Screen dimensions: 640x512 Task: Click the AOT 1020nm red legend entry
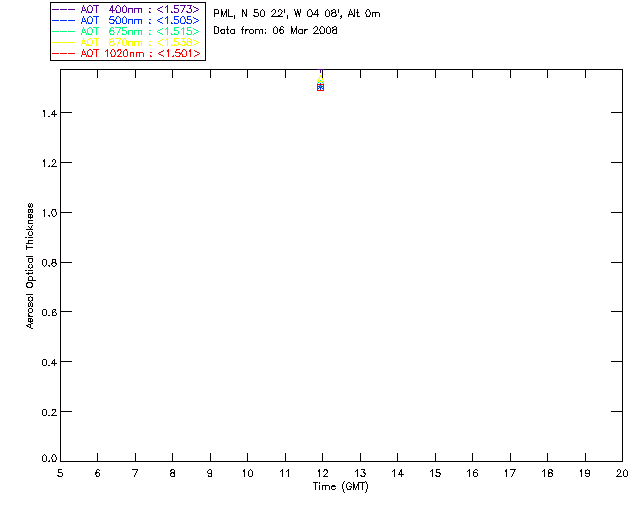click(127, 53)
